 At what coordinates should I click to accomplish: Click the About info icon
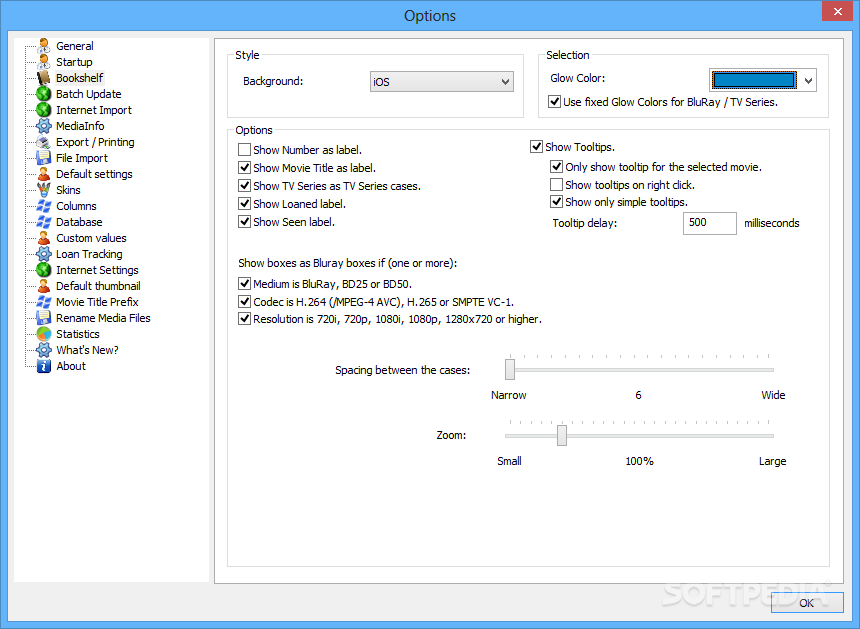tap(44, 366)
